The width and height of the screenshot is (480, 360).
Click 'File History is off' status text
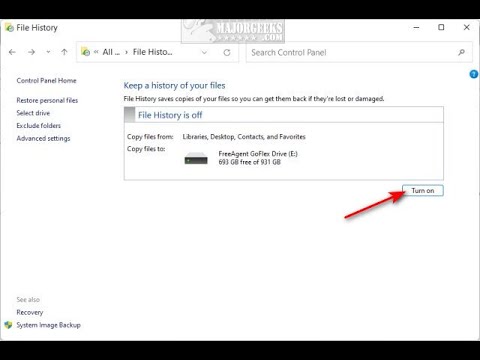coord(170,115)
